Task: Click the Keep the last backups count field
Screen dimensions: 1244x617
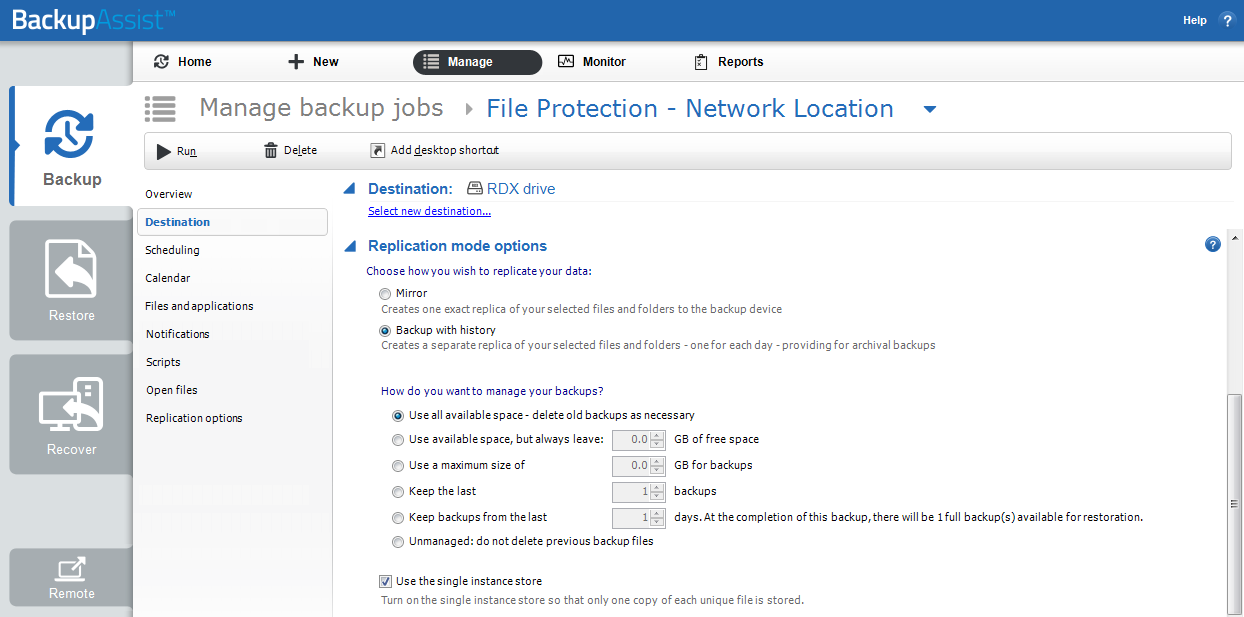Action: [631, 491]
